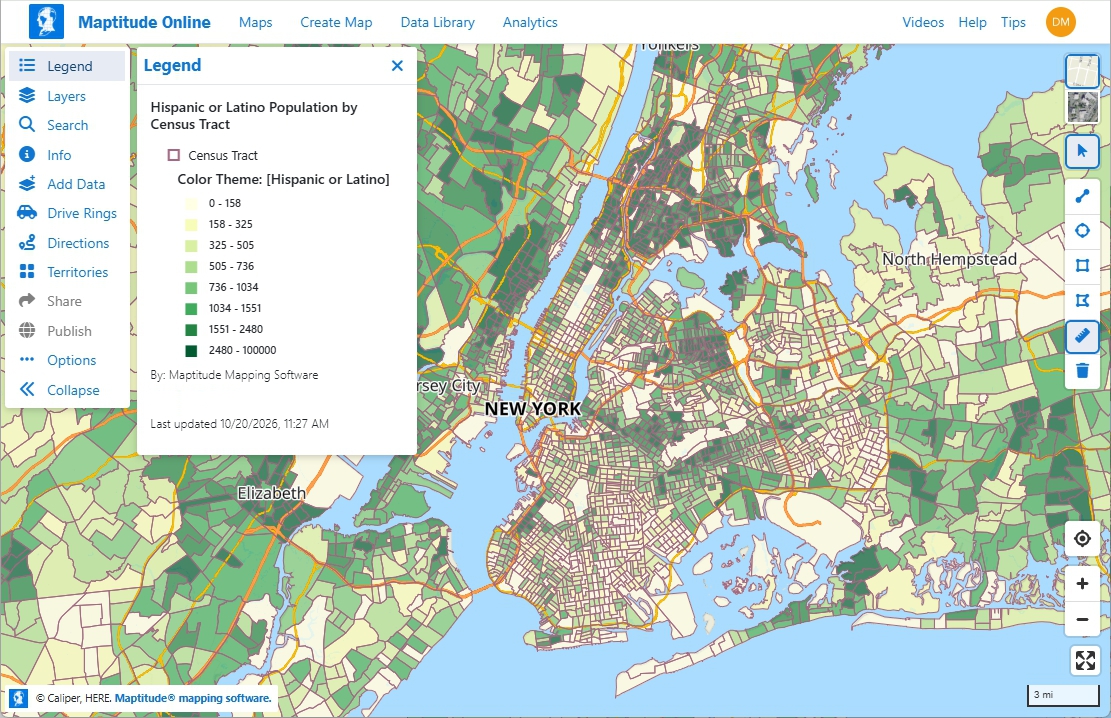Click the North Hempstead map label
The width and height of the screenshot is (1111, 718).
click(949, 259)
